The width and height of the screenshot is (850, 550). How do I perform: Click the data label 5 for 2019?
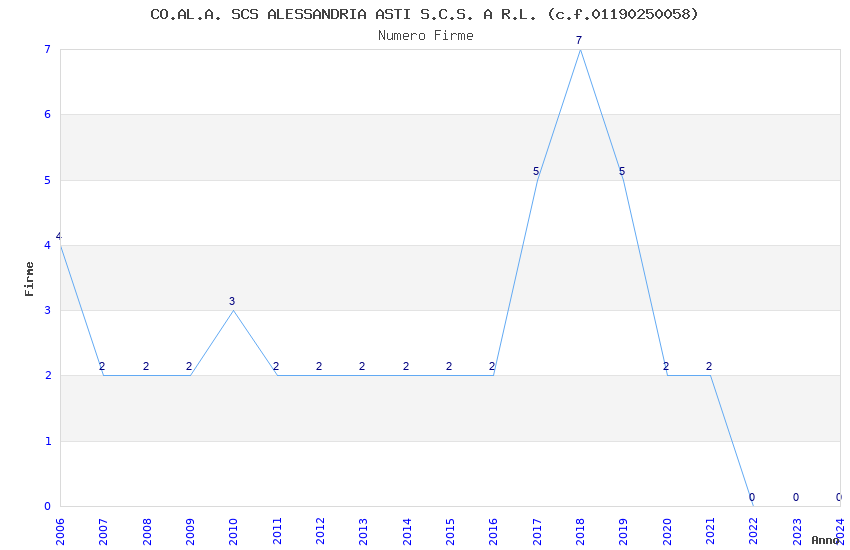pyautogui.click(x=622, y=171)
